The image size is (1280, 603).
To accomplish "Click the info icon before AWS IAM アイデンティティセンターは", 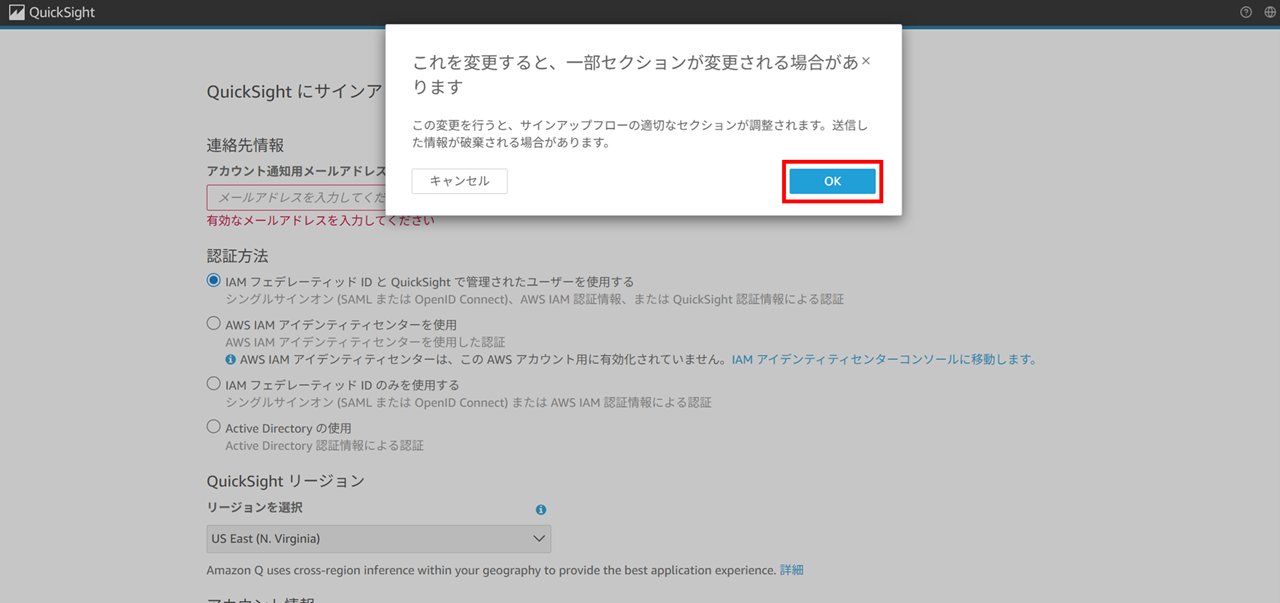I will 231,359.
